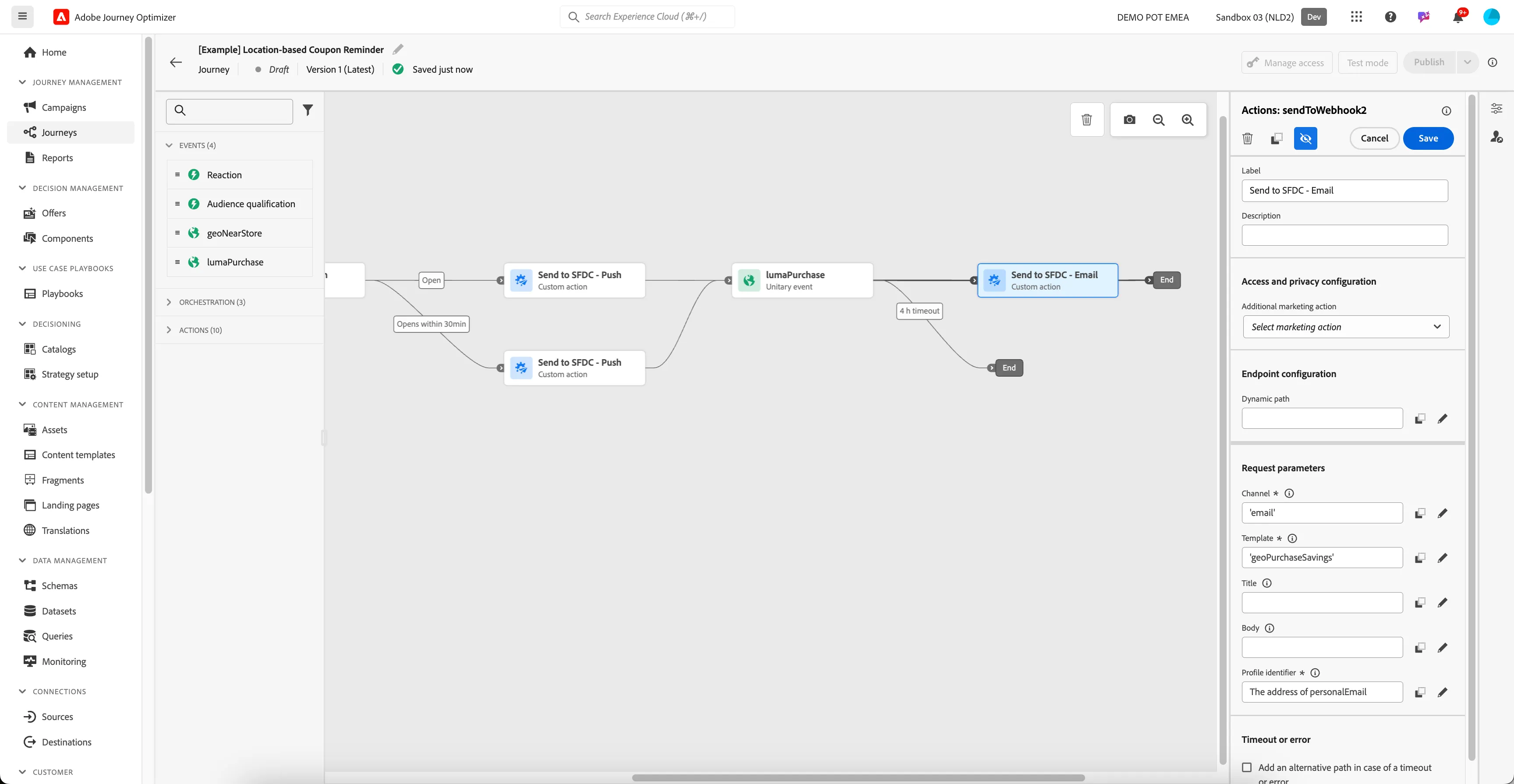Click the horizontal canvas scrollbar

click(x=858, y=777)
